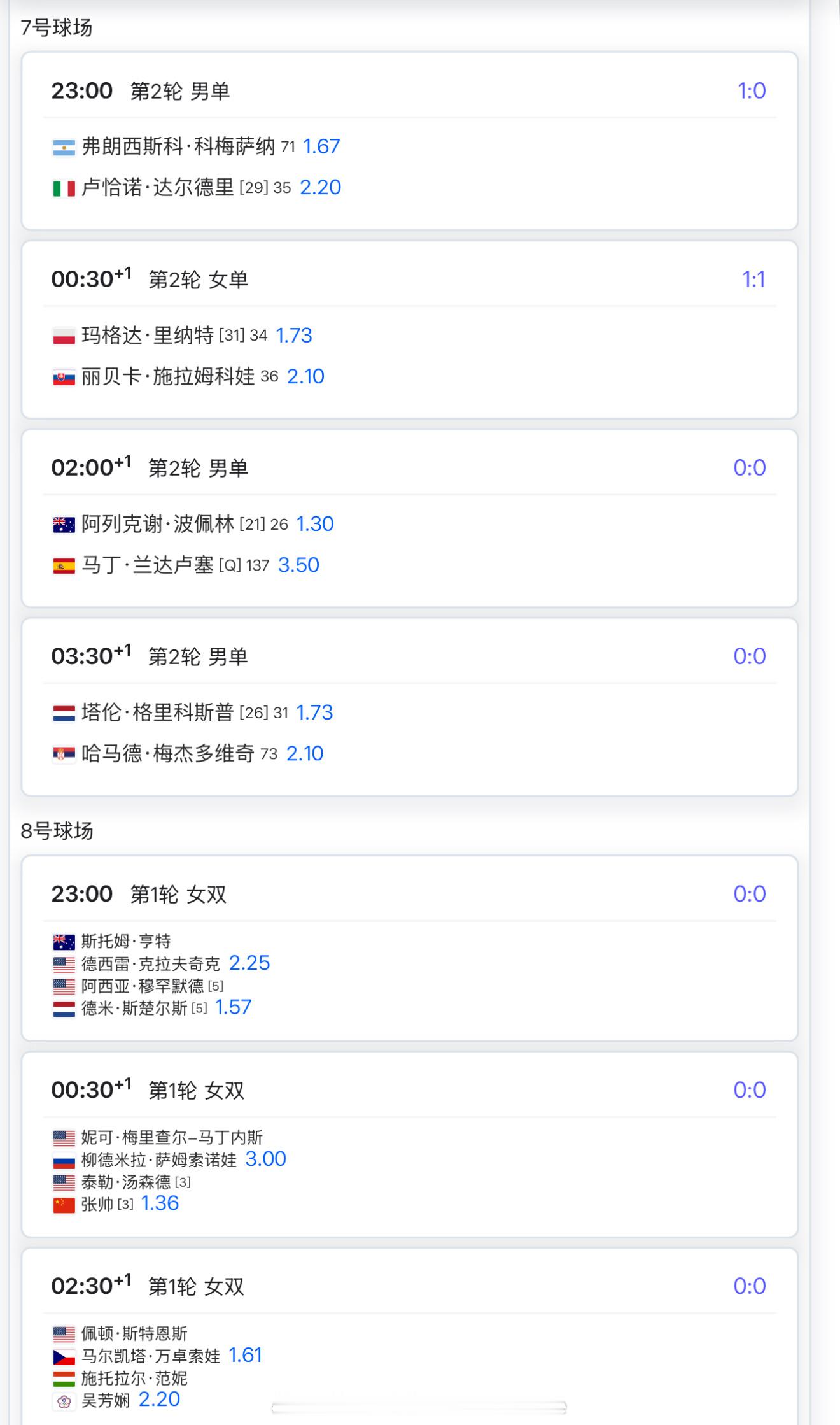This screenshot has height=1425, width=840.
Task: Click the 8号球场 court heading
Action: coord(57,831)
